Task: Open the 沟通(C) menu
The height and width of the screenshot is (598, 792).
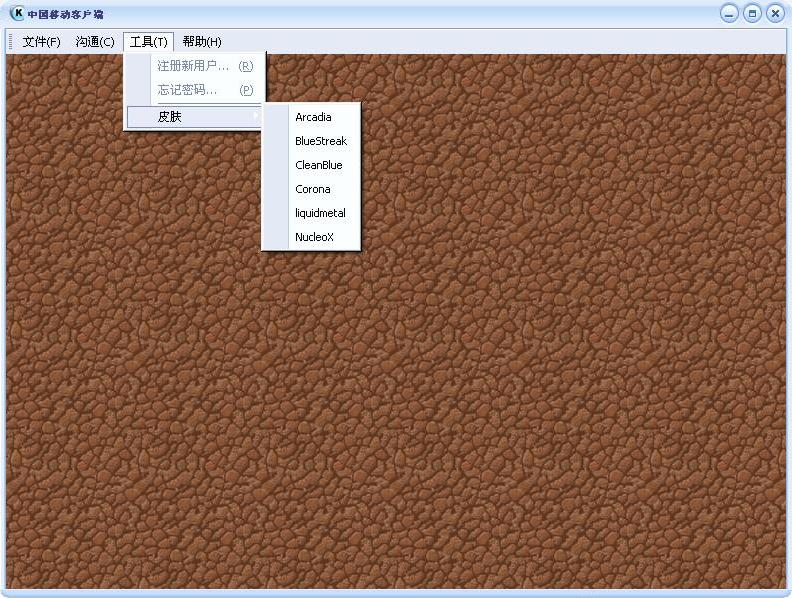Action: 95,42
